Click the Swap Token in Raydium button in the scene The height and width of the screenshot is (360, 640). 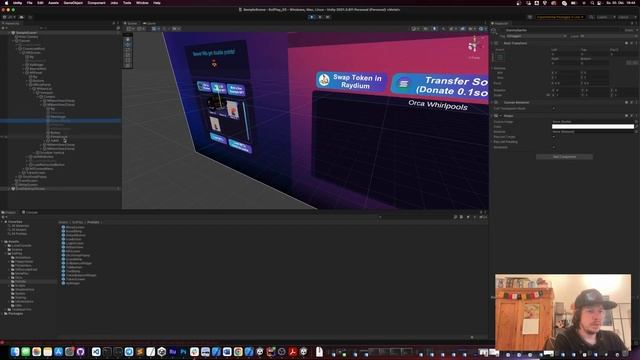(x=351, y=81)
